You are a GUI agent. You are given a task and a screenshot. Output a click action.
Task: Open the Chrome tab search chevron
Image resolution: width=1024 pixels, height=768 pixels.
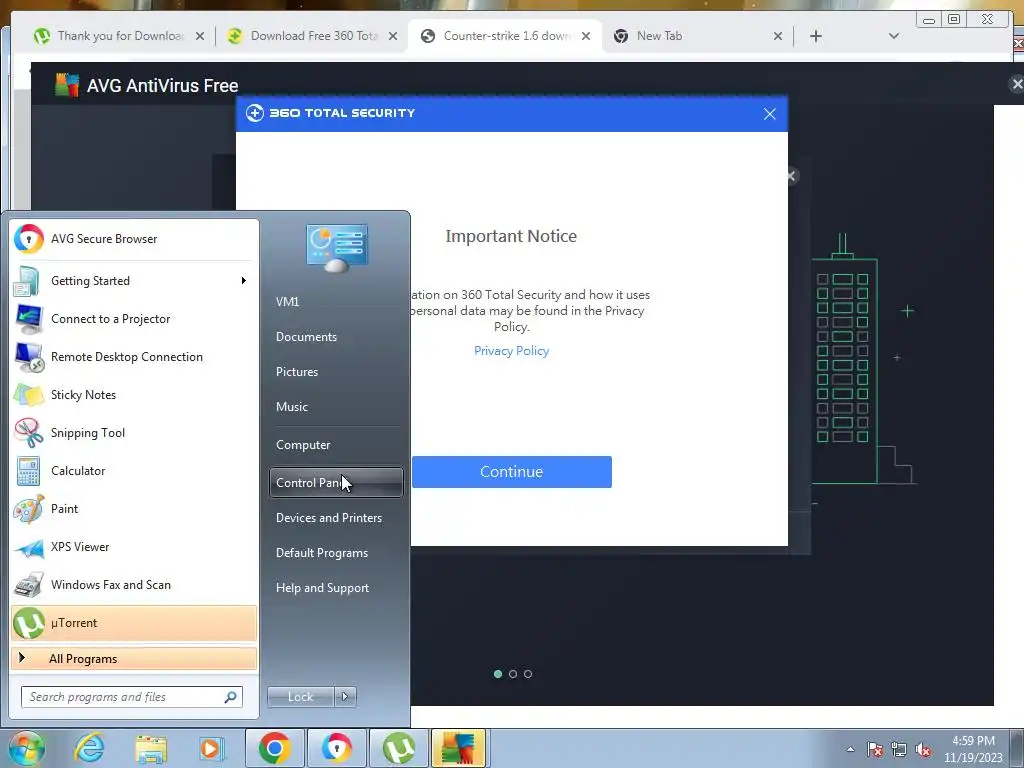[x=893, y=36]
